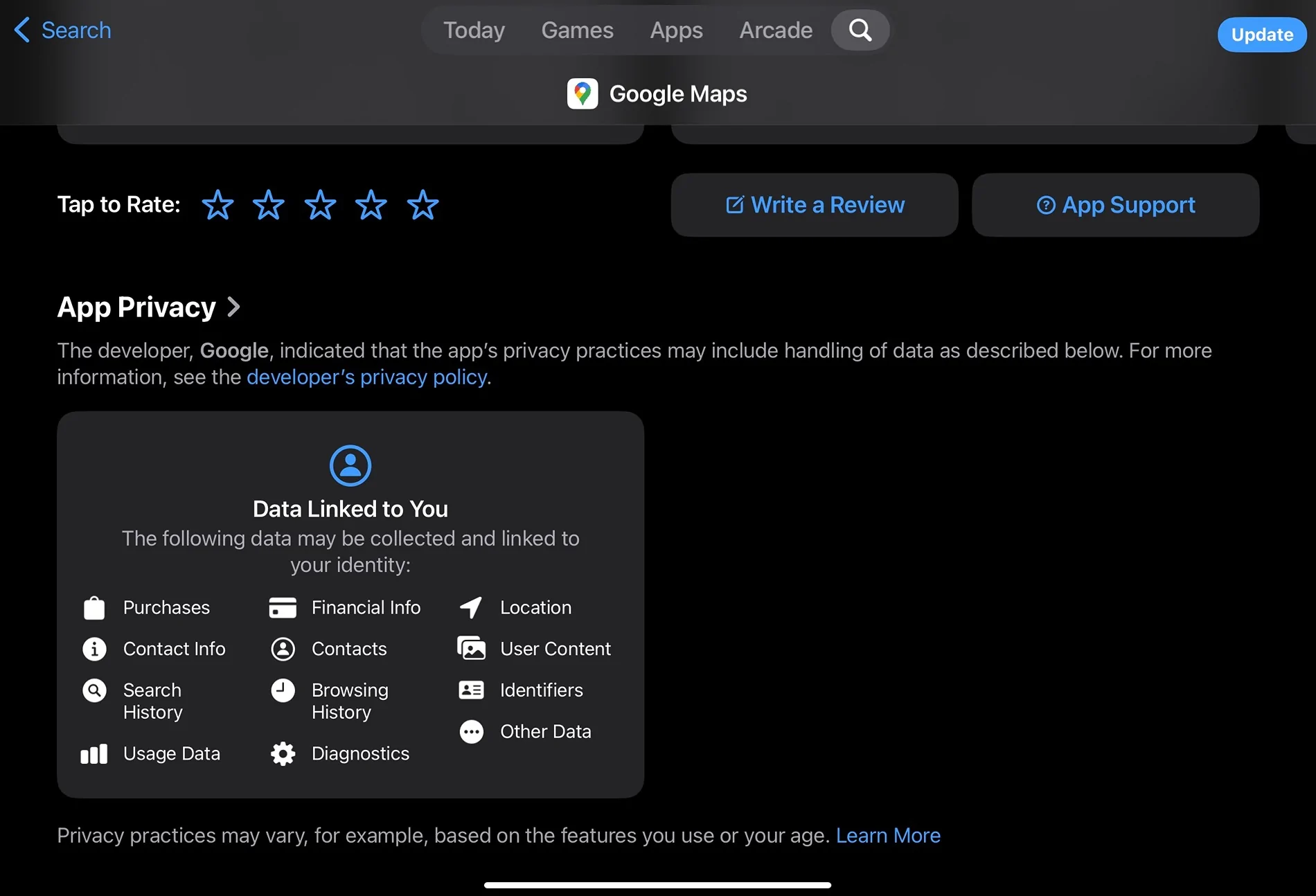Image resolution: width=1316 pixels, height=896 pixels.
Task: Go back to Search
Action: pyautogui.click(x=62, y=30)
